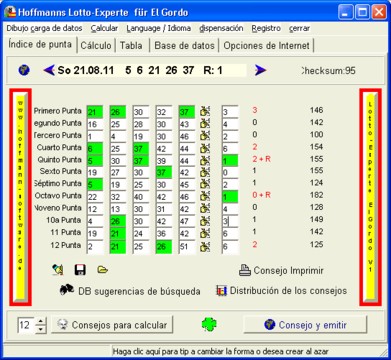Click the dice icon in Primero Punta row
This screenshot has width=391, height=360.
205,112
